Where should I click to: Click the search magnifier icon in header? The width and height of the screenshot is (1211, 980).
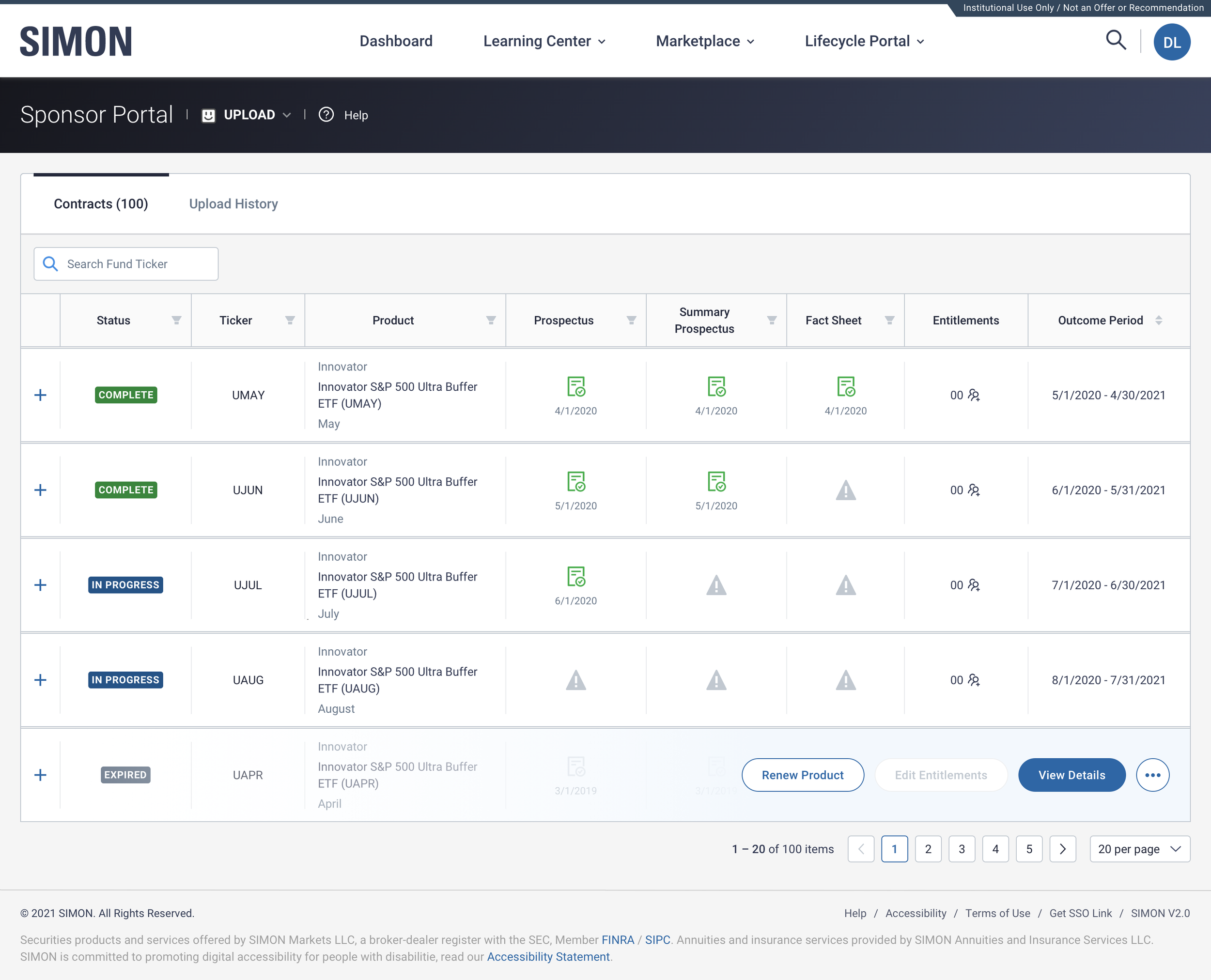pos(1115,41)
